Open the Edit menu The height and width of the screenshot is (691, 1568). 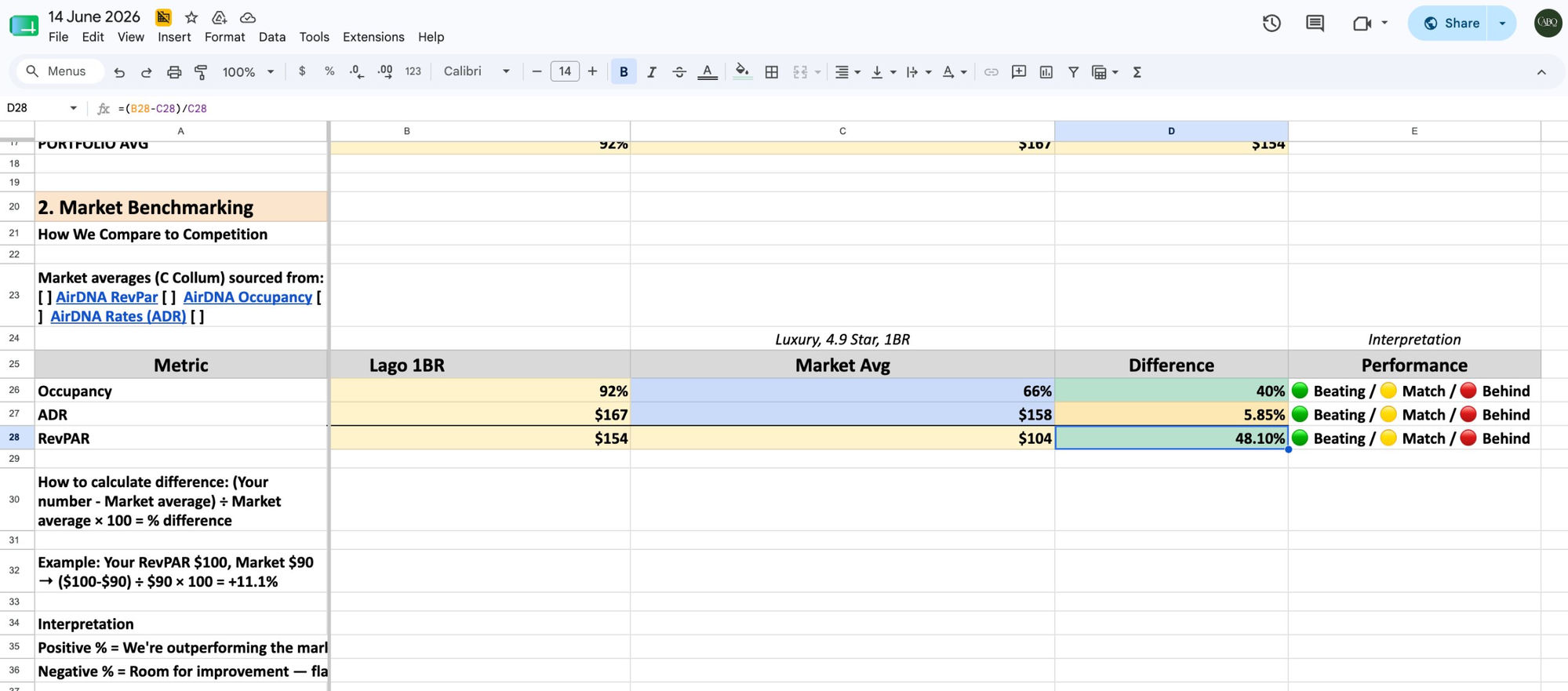[x=93, y=37]
